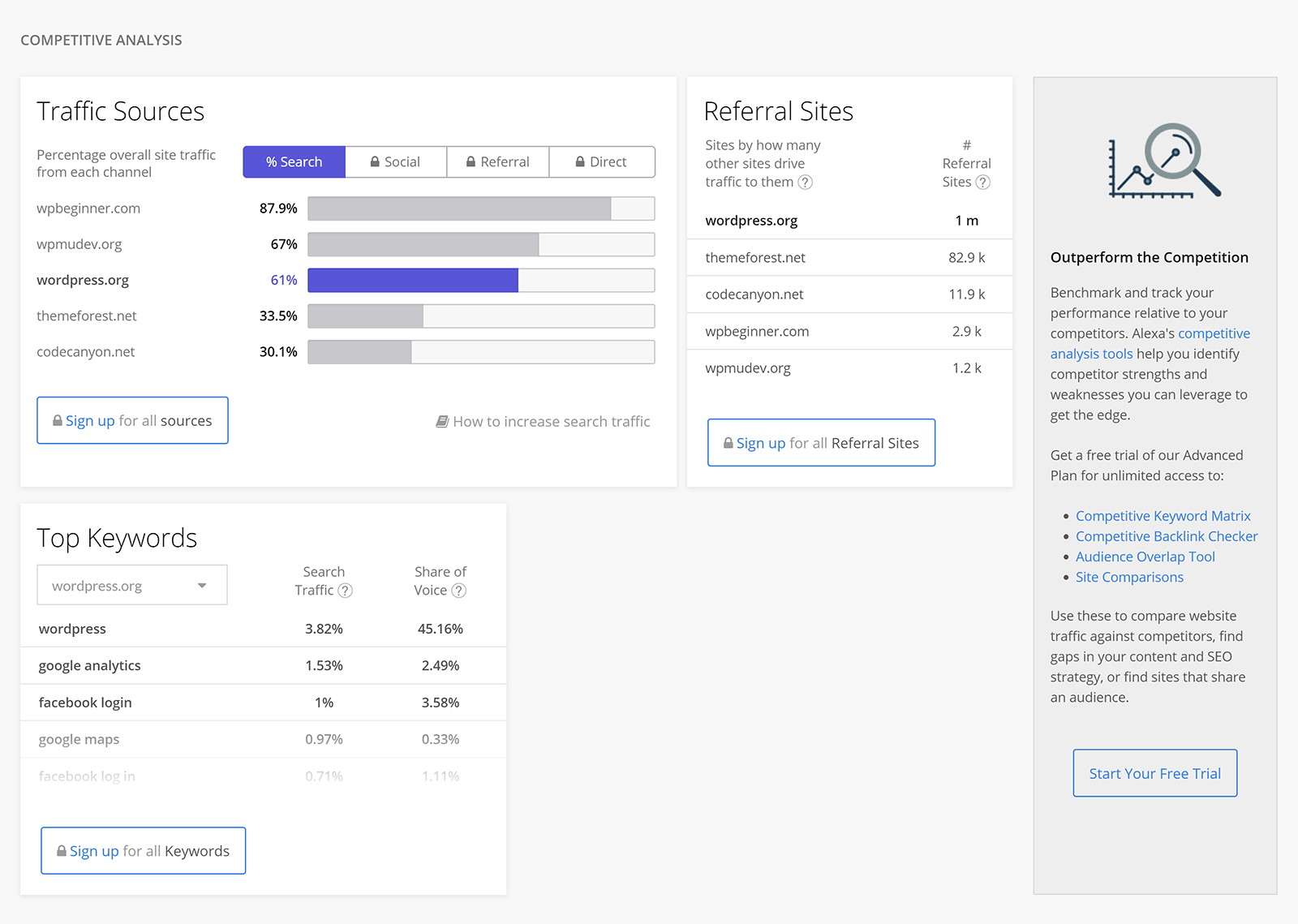Click 82.9 k referral sites value
Image resolution: width=1298 pixels, height=924 pixels.
[967, 257]
